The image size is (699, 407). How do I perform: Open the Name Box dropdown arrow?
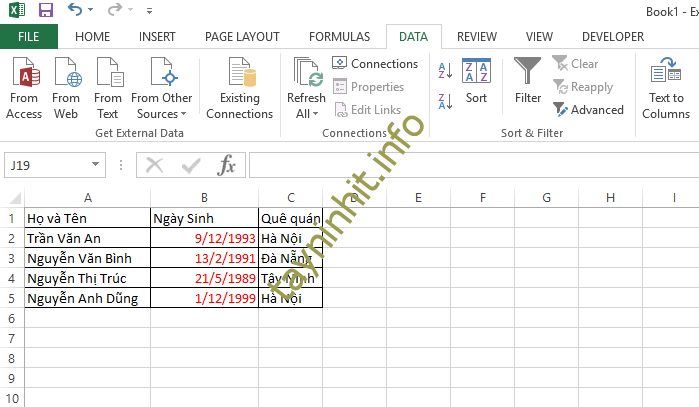click(96, 165)
